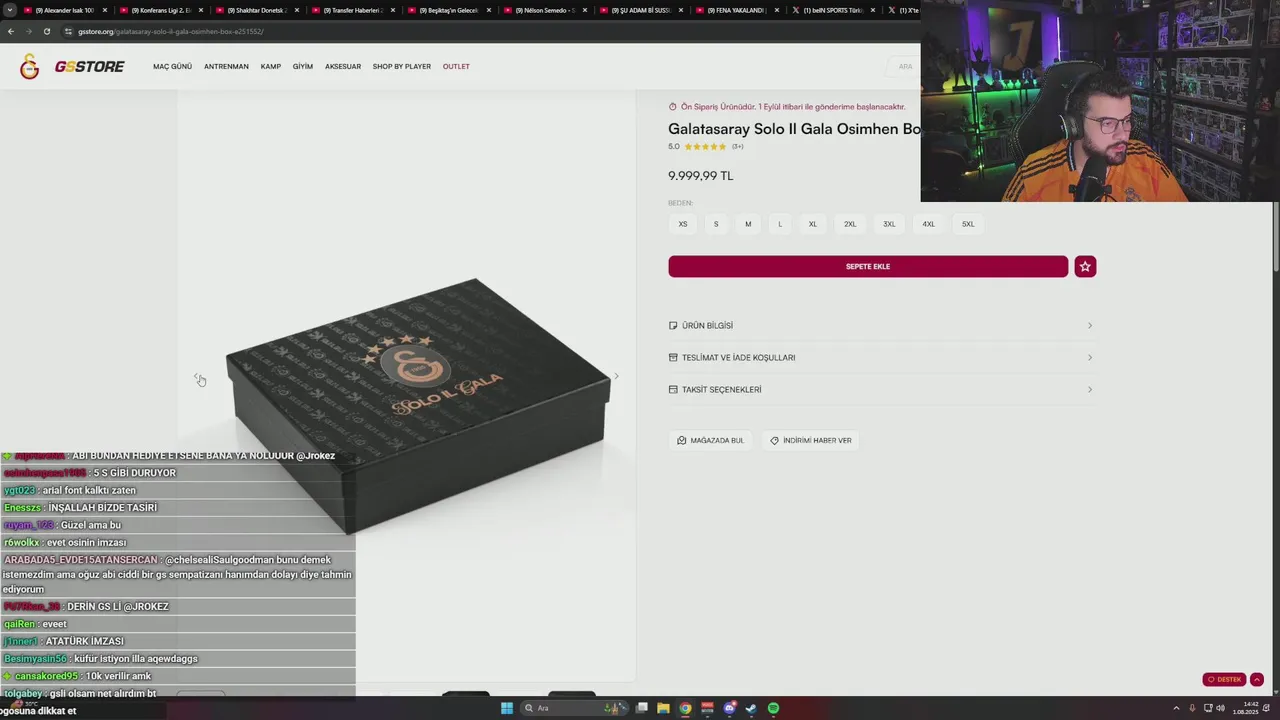Open the DESTEK support chat button
The image size is (1280, 720).
pos(1224,679)
